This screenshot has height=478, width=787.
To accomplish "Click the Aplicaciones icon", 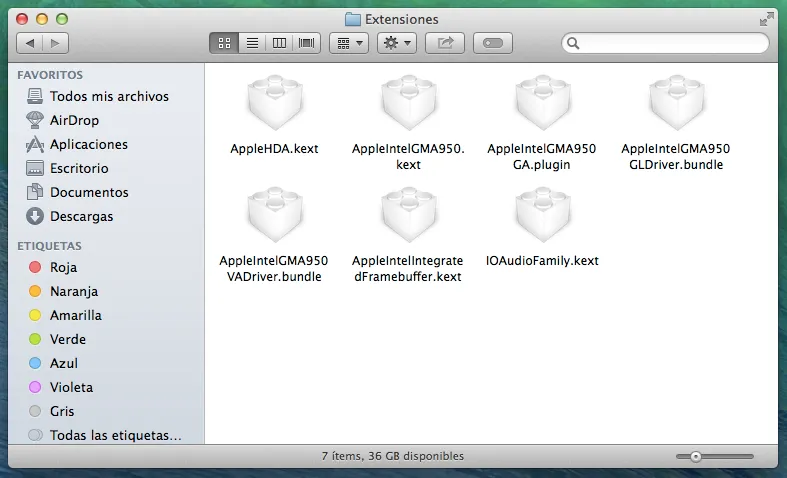I will point(35,145).
